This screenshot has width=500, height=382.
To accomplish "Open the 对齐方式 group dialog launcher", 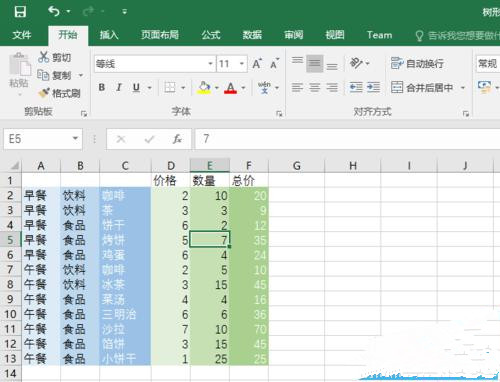I will click(466, 114).
